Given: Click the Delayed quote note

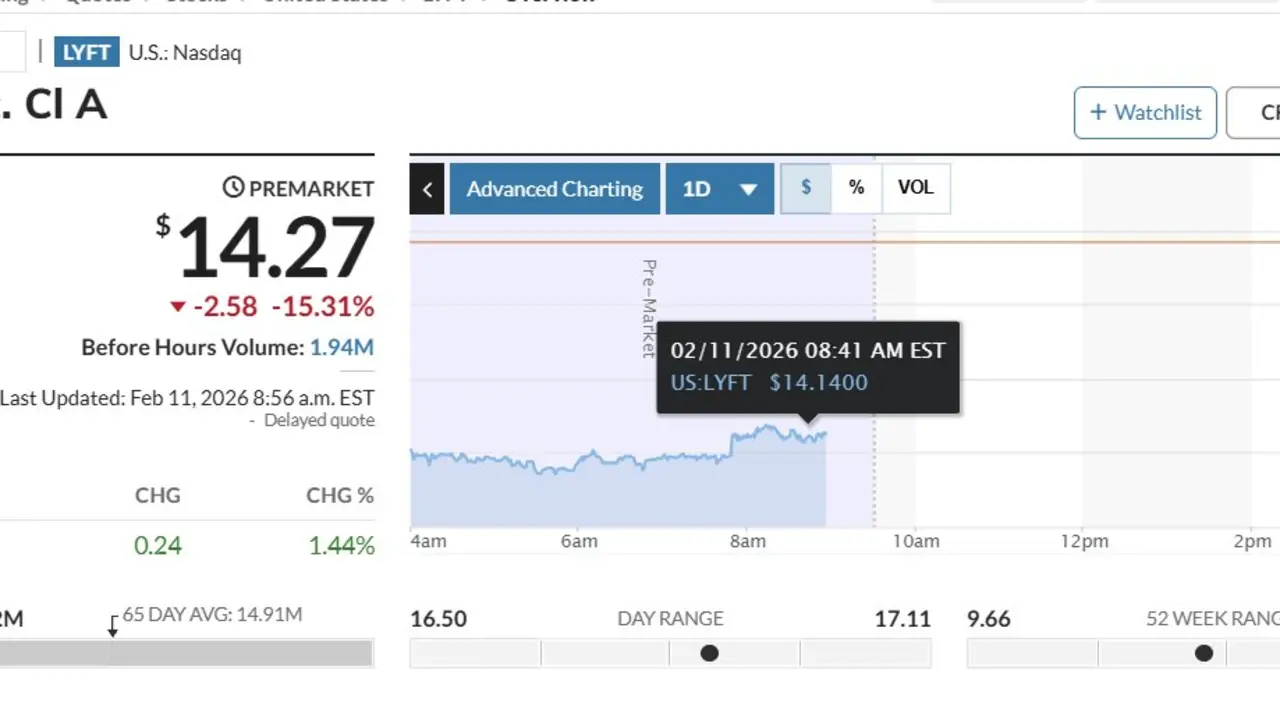Looking at the screenshot, I should pos(318,421).
